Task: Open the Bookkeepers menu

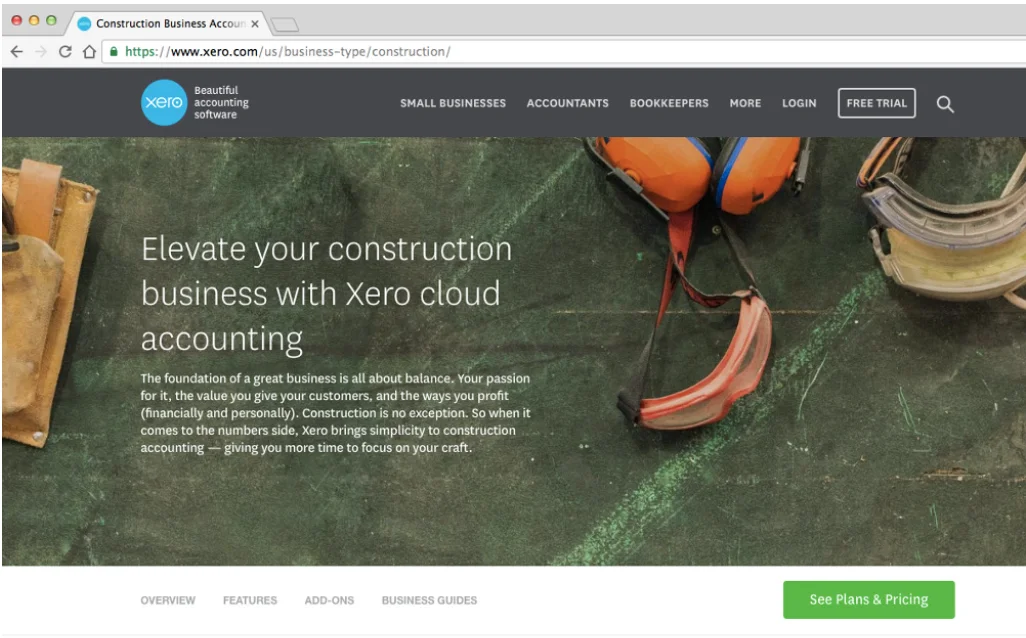Action: coord(669,103)
